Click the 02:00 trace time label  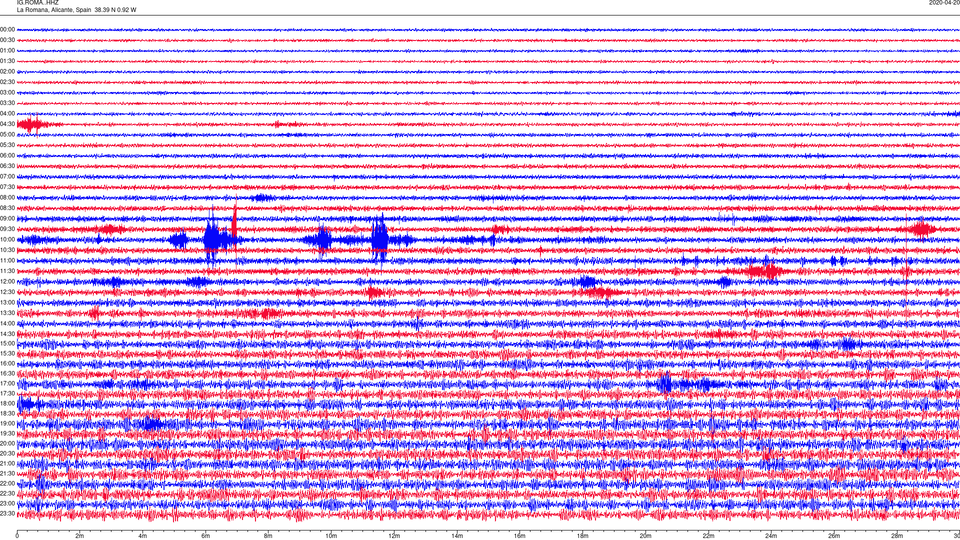coord(7,72)
